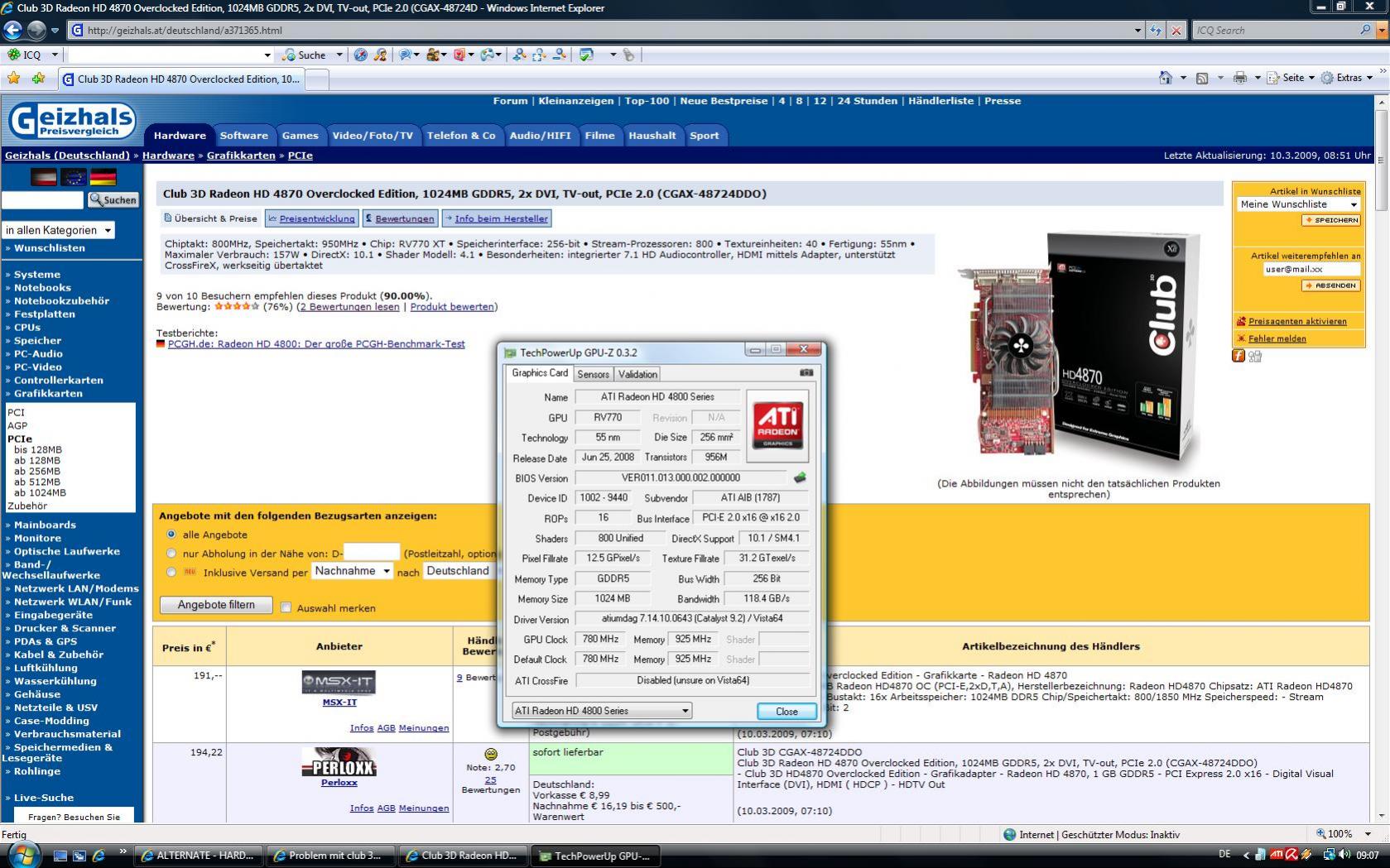Click the 'Fehler melden' link
The image size is (1390, 868).
tap(1277, 338)
